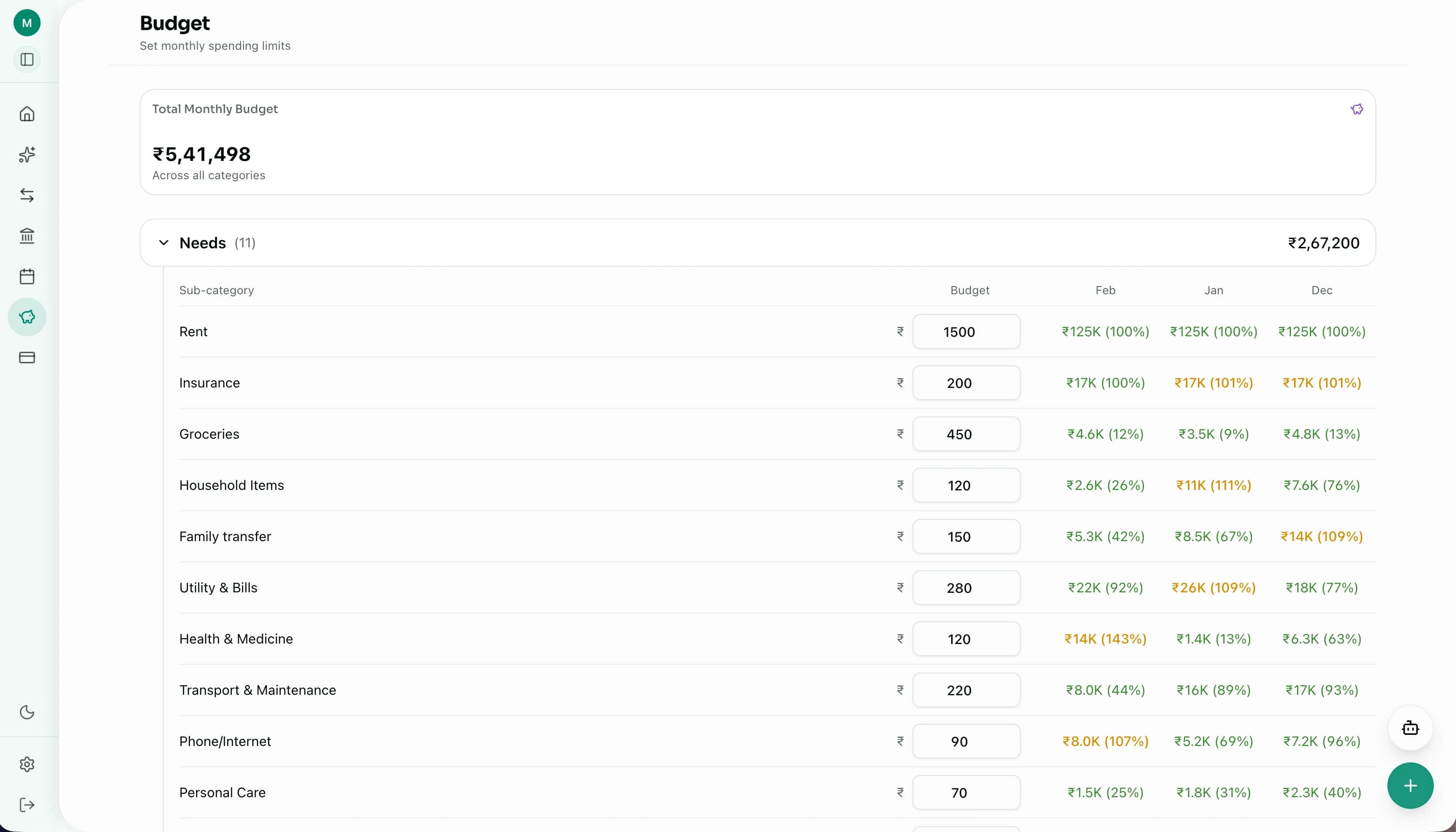Viewport: 1456px width, 832px height.
Task: Open the credit Cards icon in sidebar
Action: (x=27, y=358)
